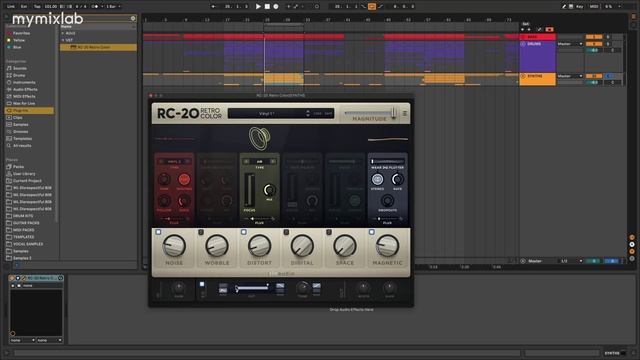
Task: Open the Noise type selector
Action: 174,162
